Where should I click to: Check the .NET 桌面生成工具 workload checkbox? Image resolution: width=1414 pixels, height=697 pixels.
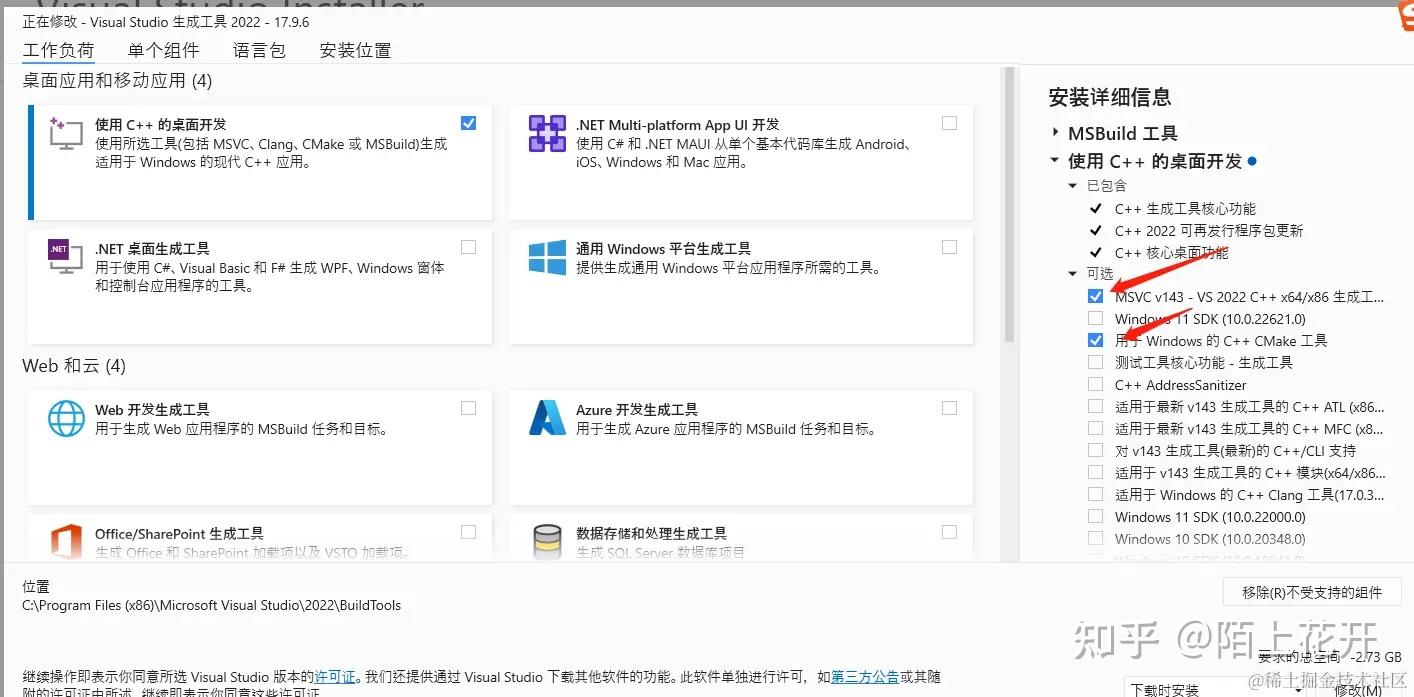pyautogui.click(x=468, y=247)
